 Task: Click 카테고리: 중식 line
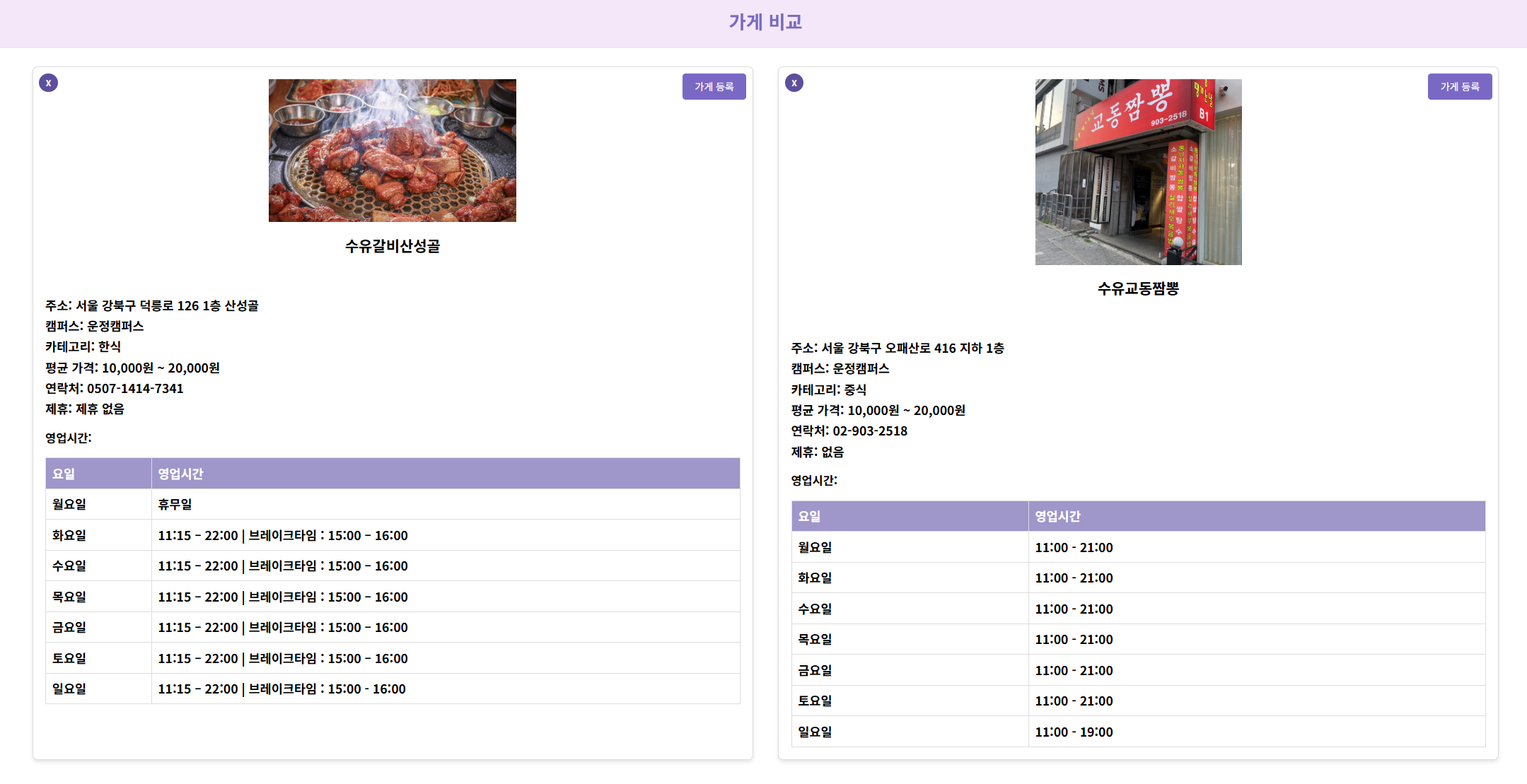coord(828,390)
